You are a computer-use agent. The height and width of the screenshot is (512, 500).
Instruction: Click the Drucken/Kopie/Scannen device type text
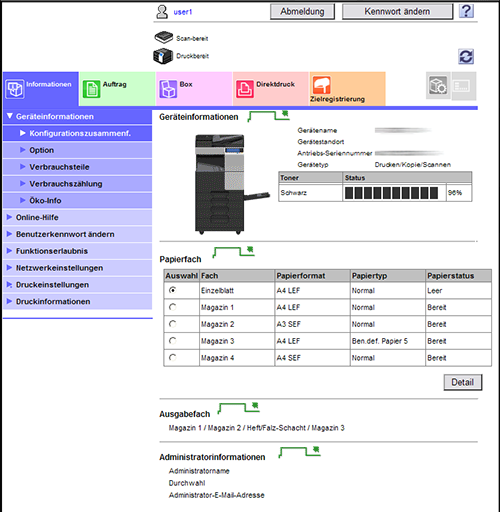413,165
